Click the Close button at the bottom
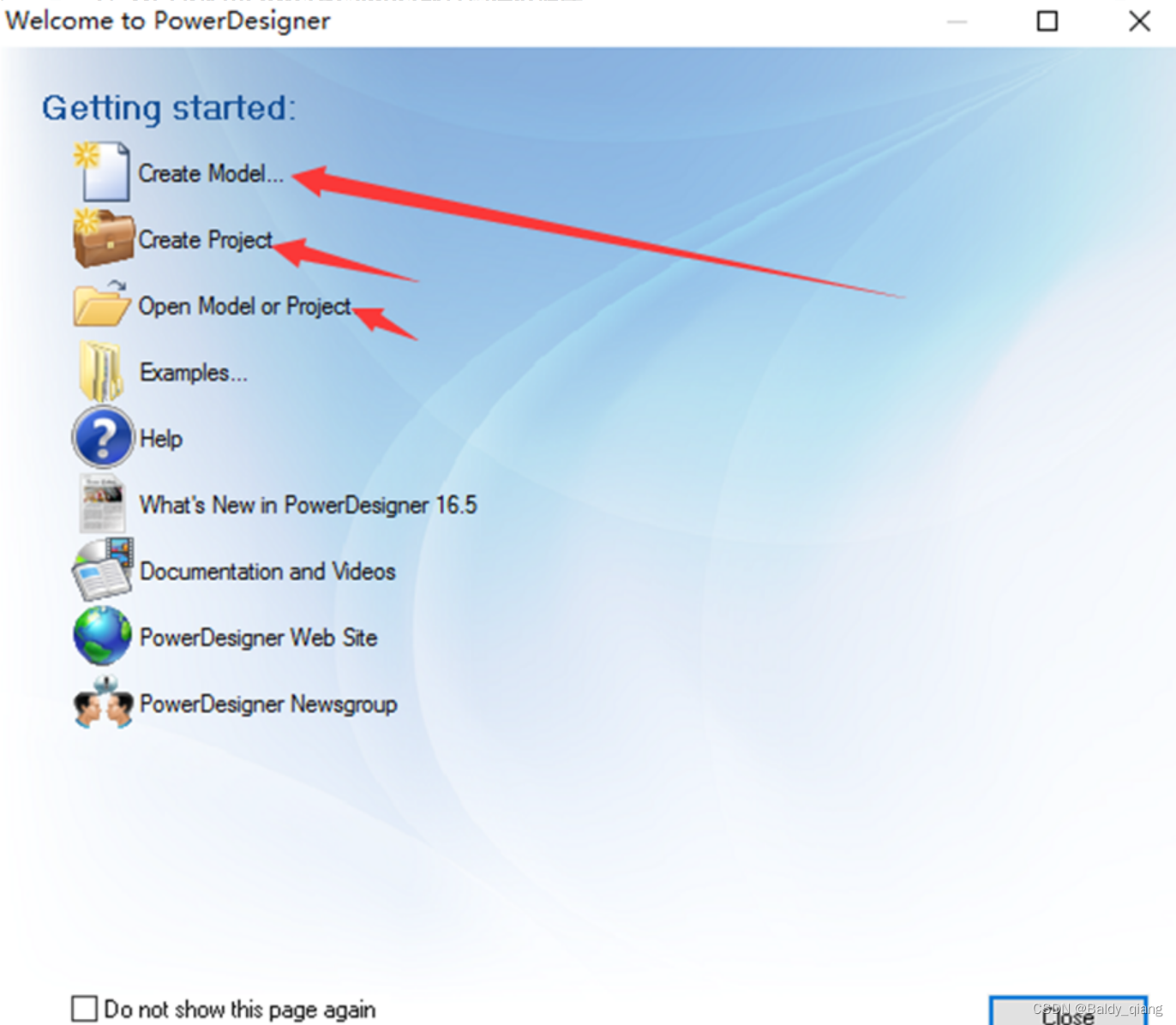 pos(1068,1011)
